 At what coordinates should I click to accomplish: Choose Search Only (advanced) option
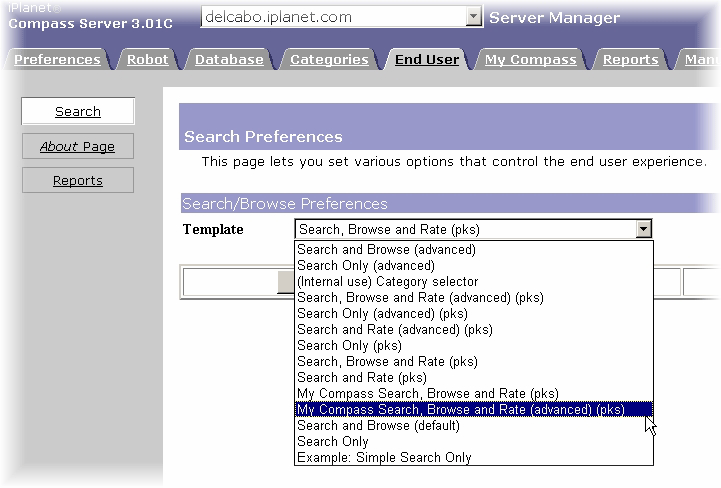474,265
